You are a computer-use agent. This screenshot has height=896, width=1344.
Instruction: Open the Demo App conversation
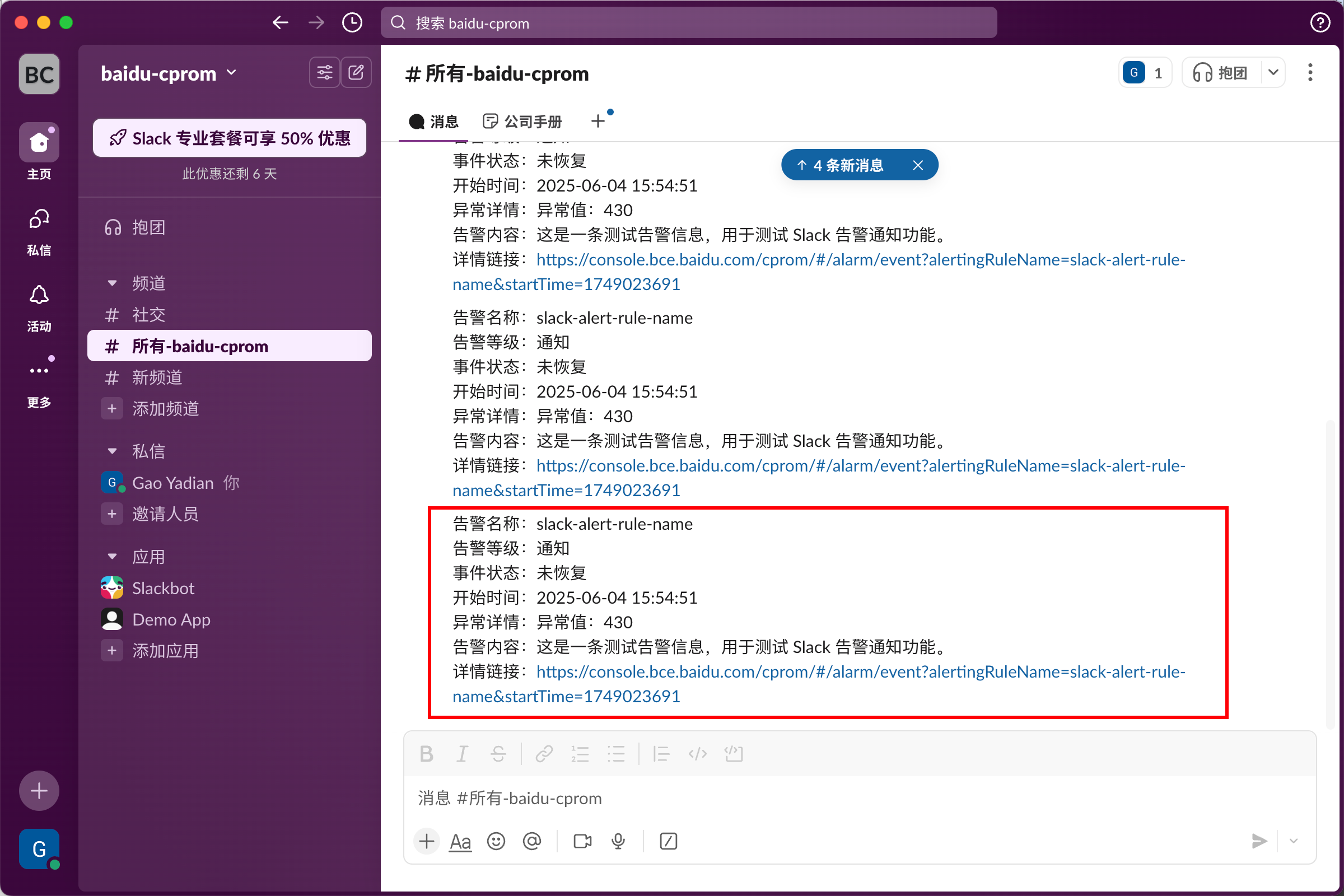[x=229, y=619]
